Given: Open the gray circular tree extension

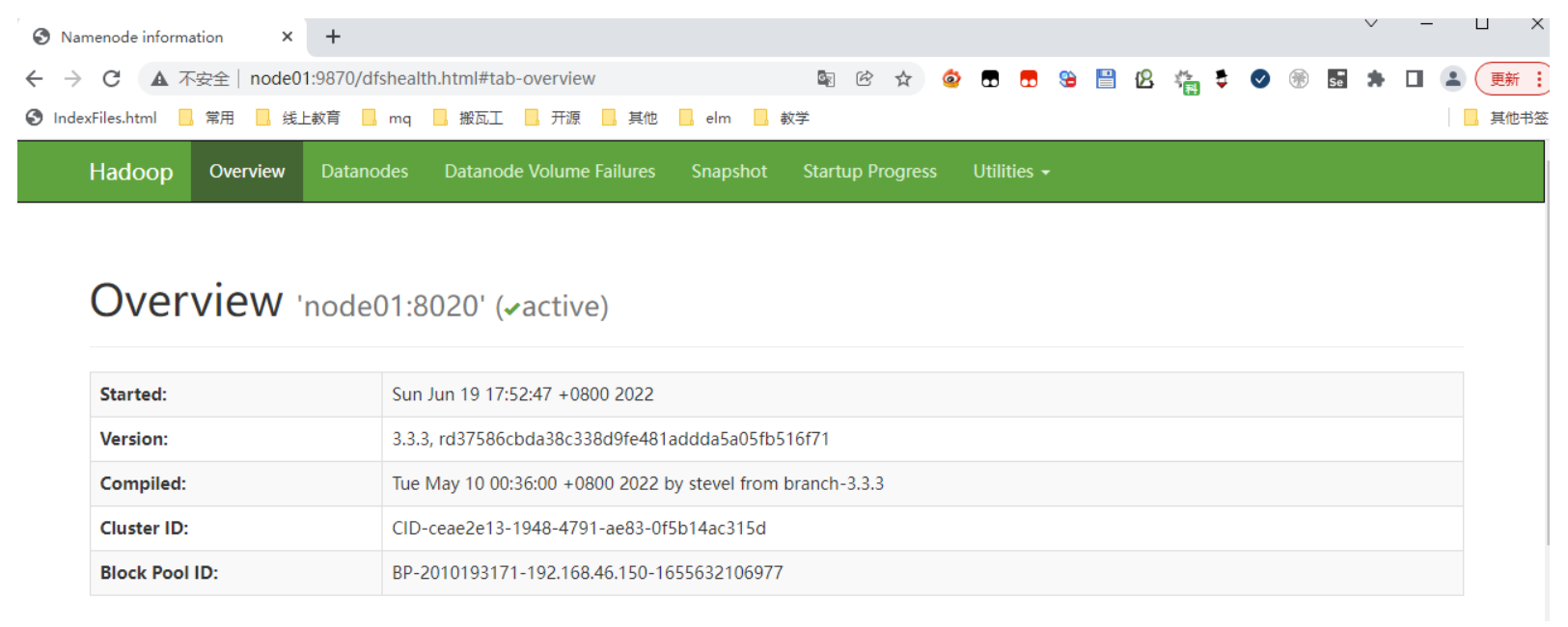Looking at the screenshot, I should [x=1299, y=79].
